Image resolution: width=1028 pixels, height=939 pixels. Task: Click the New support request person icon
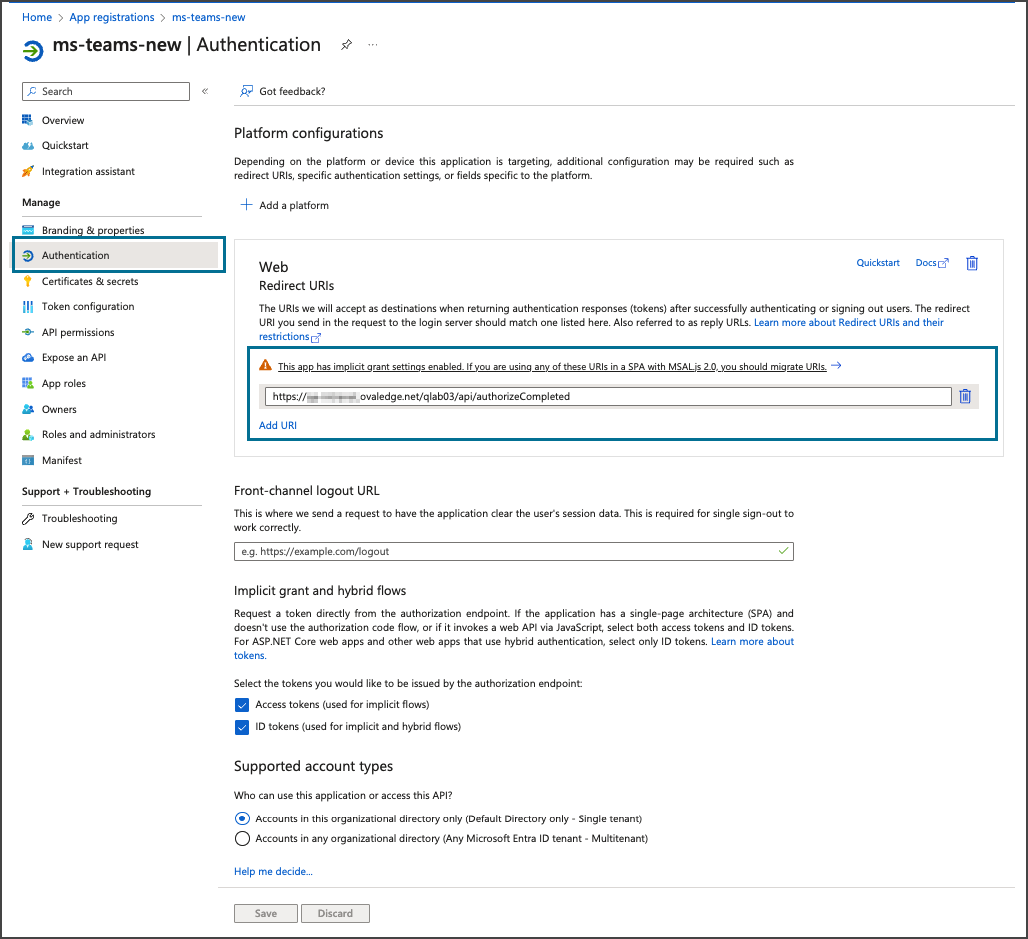28,544
